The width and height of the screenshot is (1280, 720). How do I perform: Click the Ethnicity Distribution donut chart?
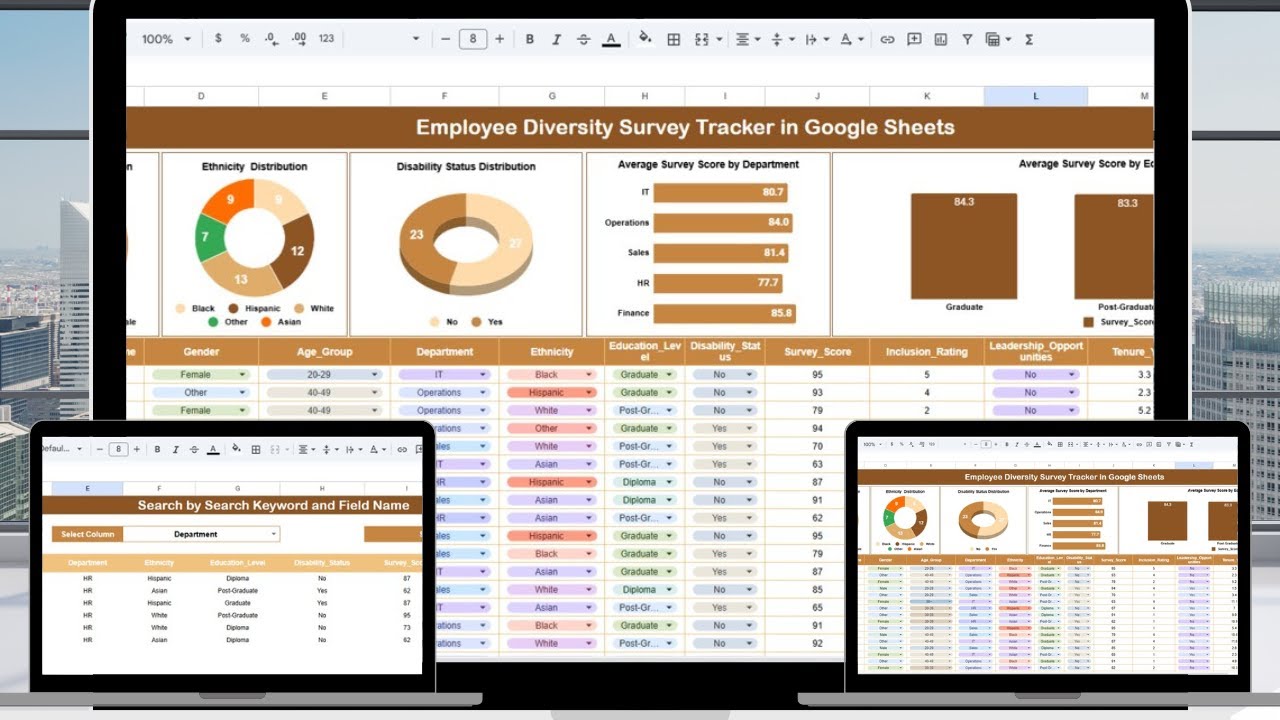pos(254,238)
